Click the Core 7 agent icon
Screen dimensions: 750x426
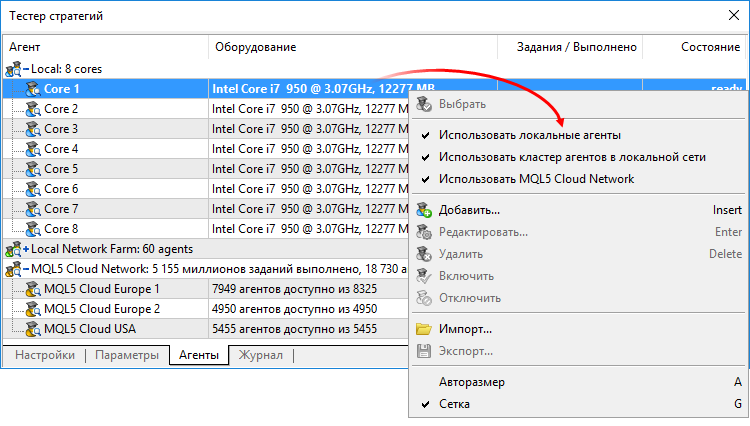pyautogui.click(x=33, y=209)
